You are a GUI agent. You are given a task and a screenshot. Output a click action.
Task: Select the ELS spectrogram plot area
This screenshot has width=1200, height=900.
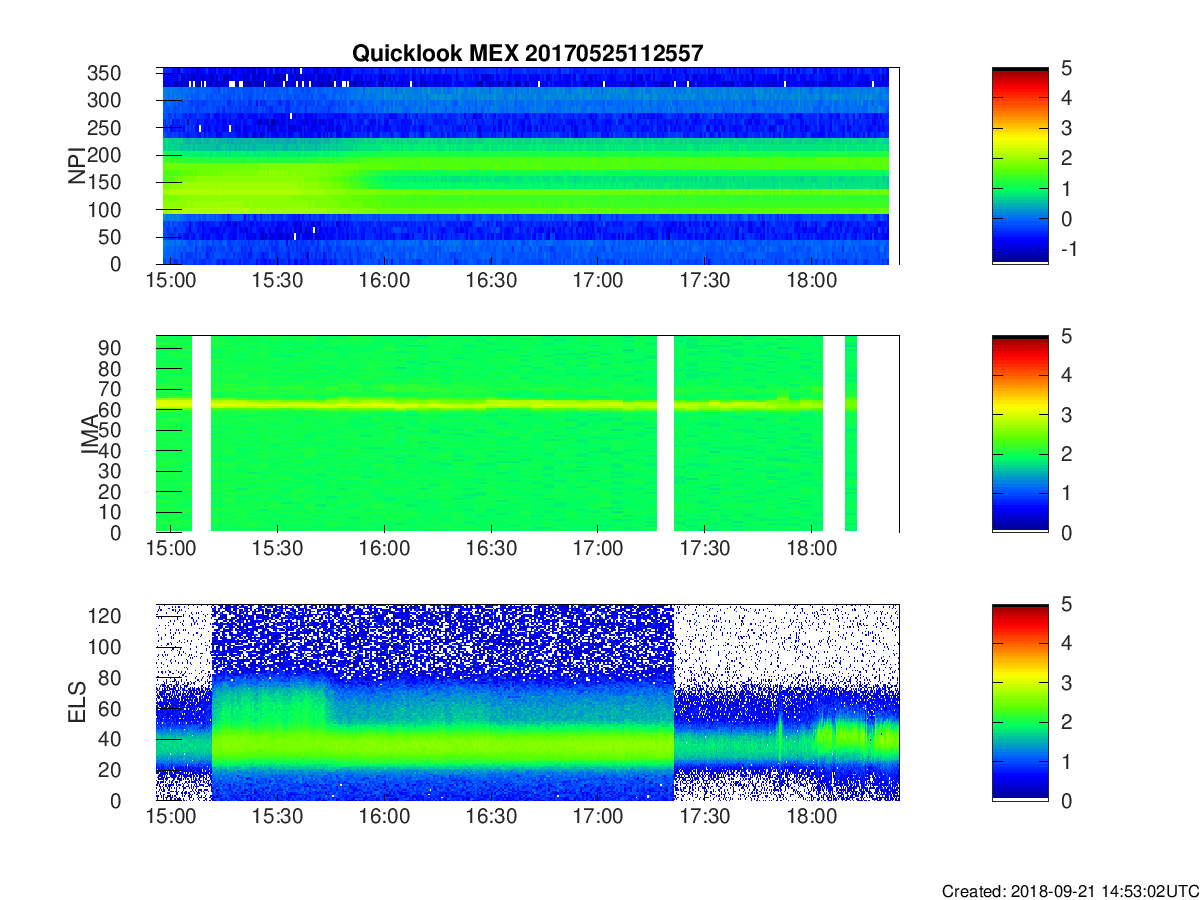[527, 702]
